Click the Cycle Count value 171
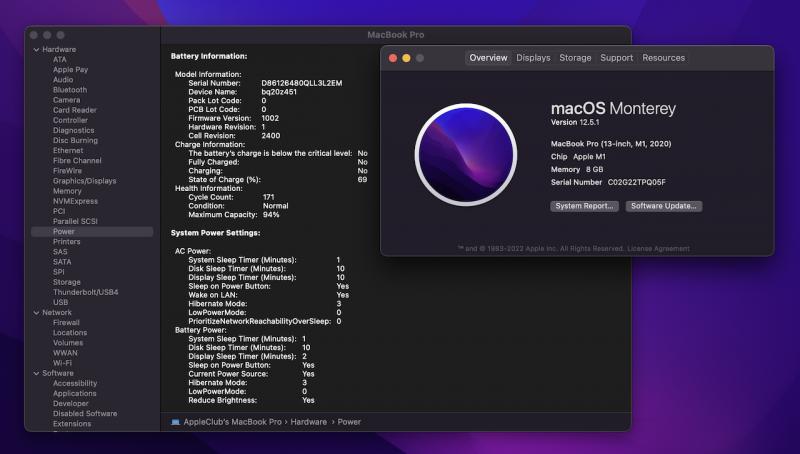Viewport: 800px width, 454px height. [x=268, y=197]
